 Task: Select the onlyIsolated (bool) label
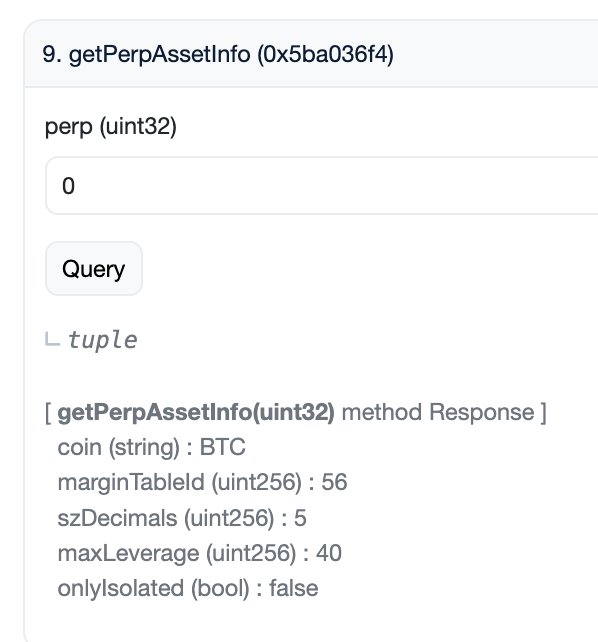pos(153,588)
